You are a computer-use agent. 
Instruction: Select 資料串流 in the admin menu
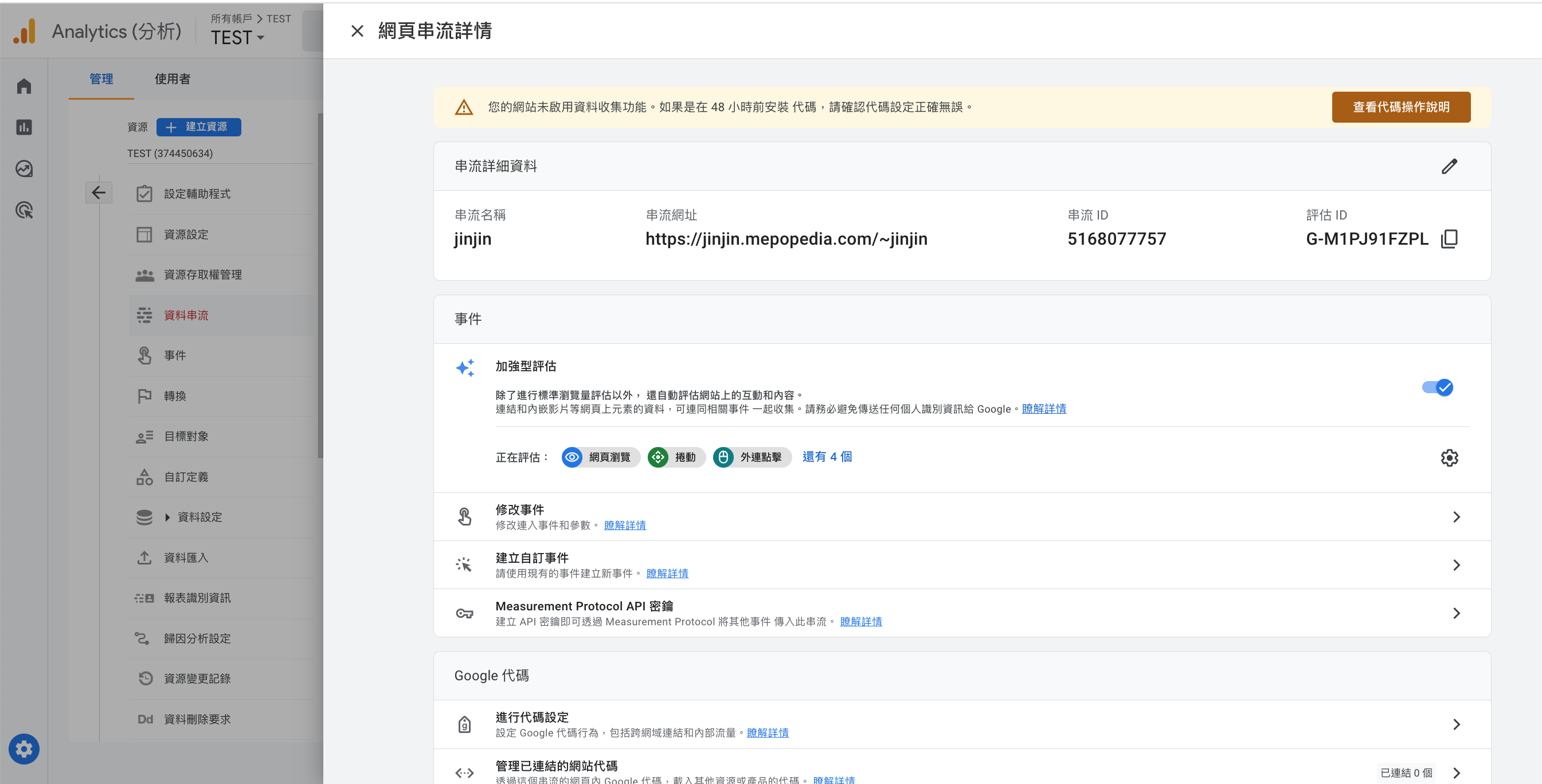tap(186, 315)
